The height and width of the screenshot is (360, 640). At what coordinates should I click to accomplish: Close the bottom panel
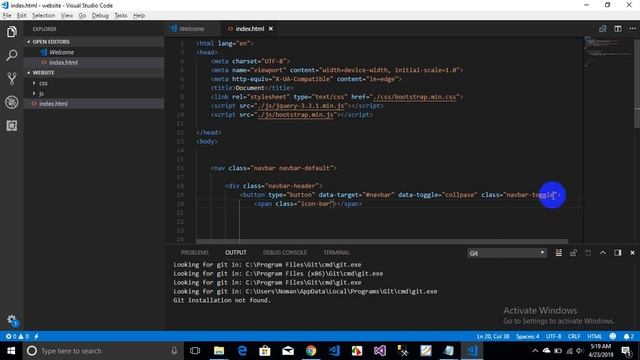(632, 253)
